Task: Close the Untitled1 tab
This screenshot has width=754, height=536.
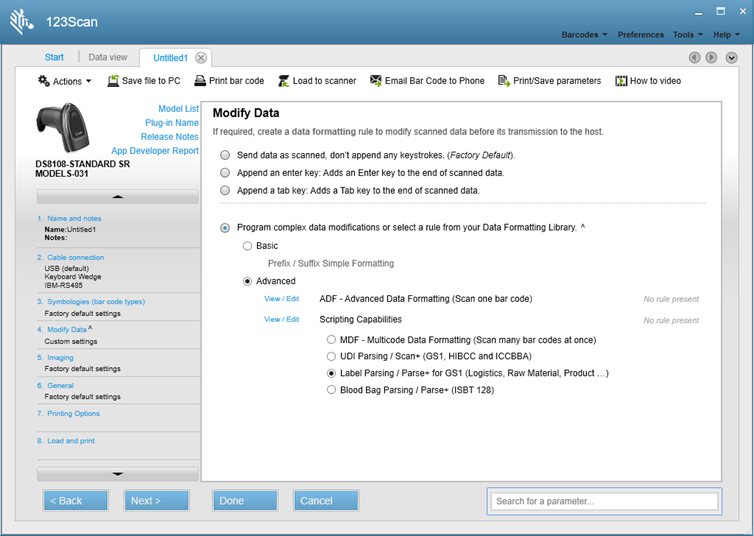Action: [201, 58]
